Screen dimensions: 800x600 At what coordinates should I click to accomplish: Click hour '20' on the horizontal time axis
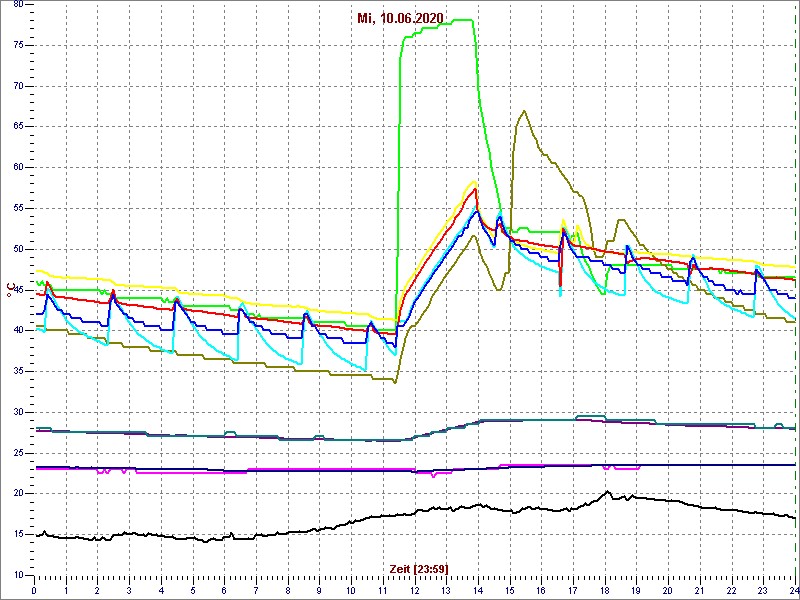[x=668, y=591]
